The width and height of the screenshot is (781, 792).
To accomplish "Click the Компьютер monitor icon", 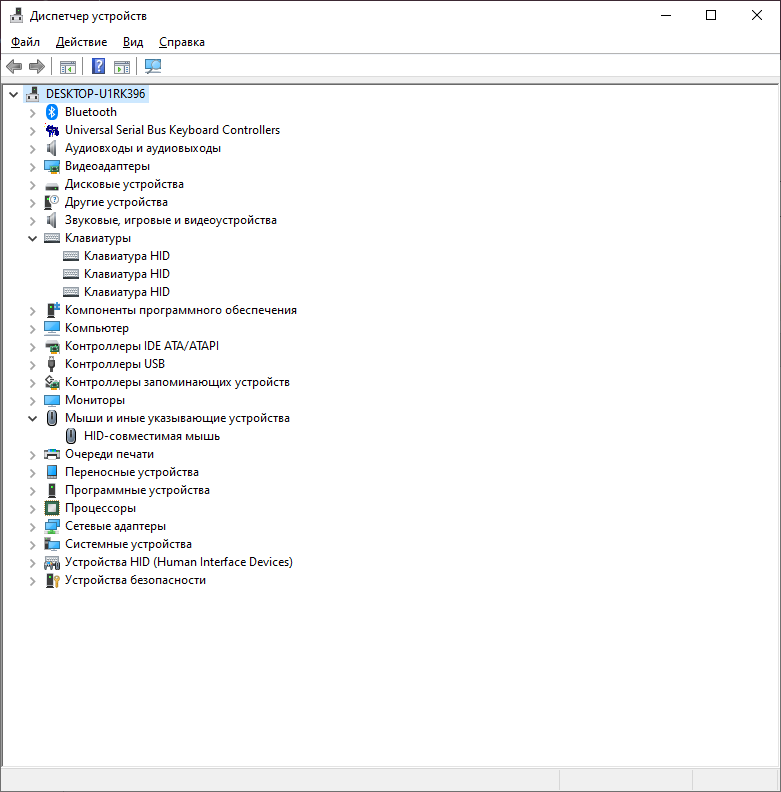I will click(x=52, y=328).
